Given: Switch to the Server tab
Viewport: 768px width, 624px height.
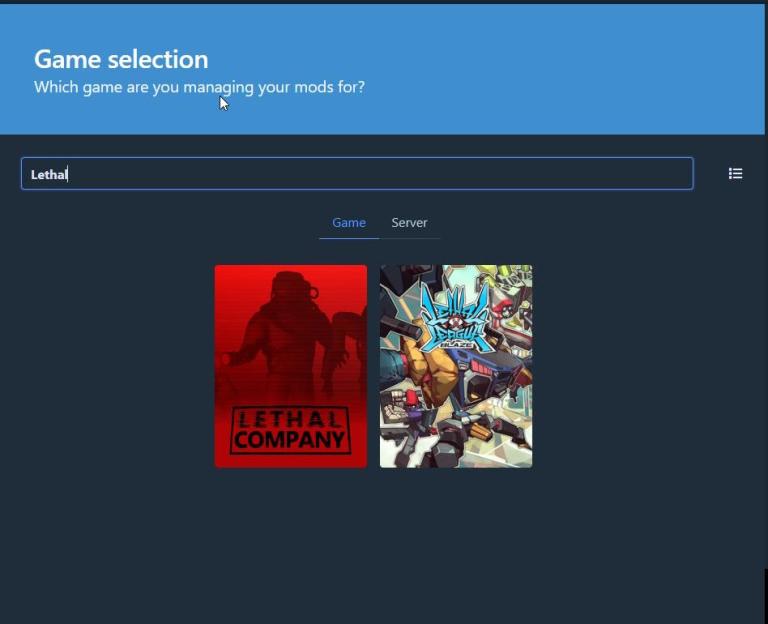Looking at the screenshot, I should pos(409,223).
